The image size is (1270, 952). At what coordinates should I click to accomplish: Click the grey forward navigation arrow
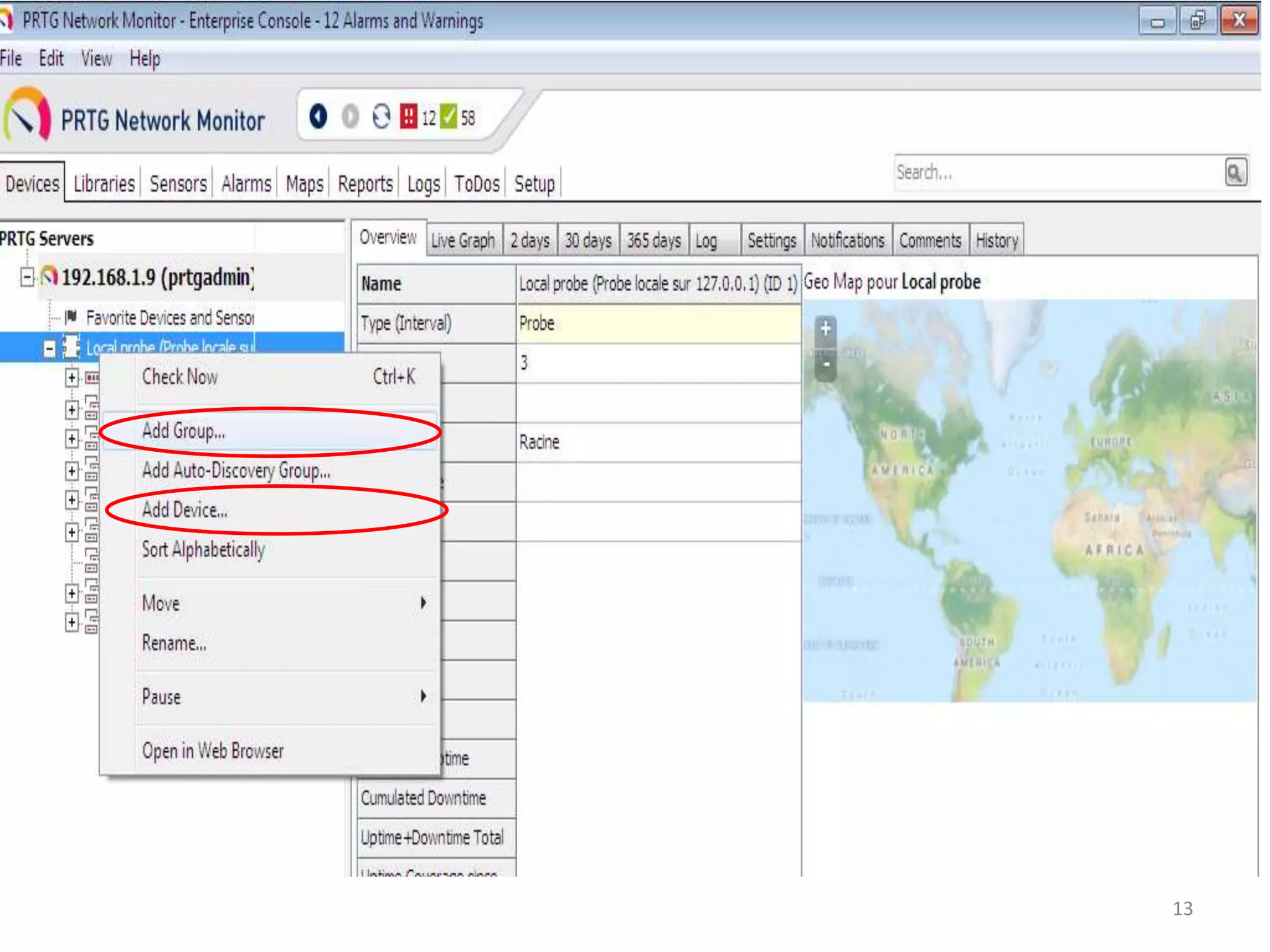click(x=350, y=116)
